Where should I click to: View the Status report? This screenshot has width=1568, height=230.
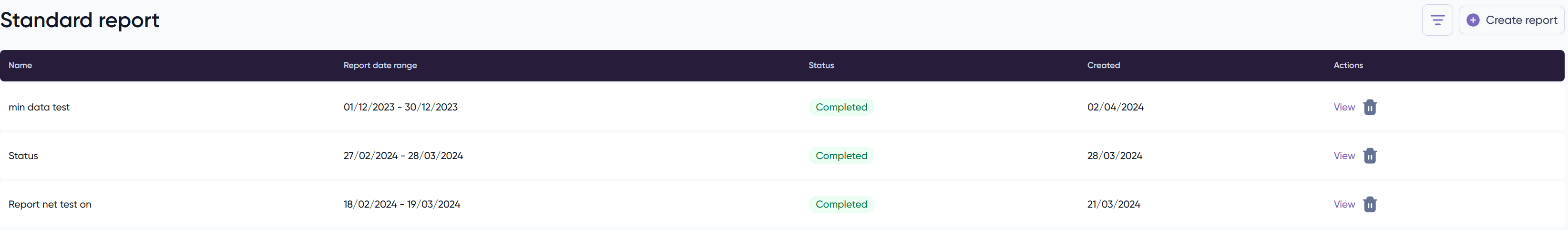tap(1343, 156)
